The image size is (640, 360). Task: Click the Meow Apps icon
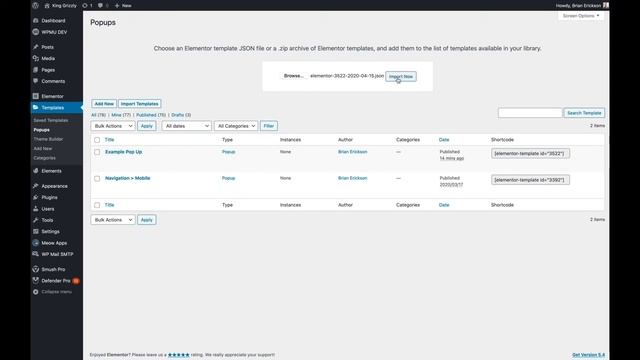coord(36,243)
